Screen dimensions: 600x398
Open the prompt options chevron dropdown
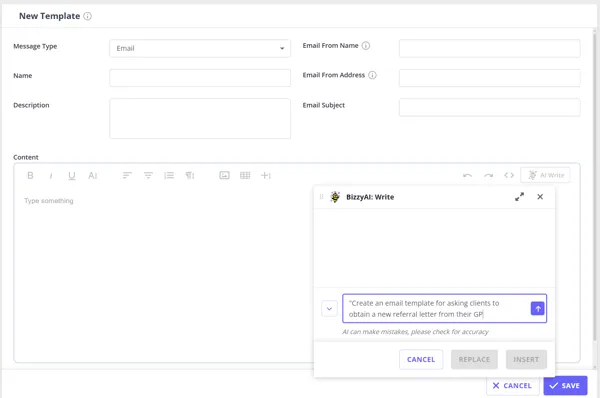pyautogui.click(x=329, y=308)
